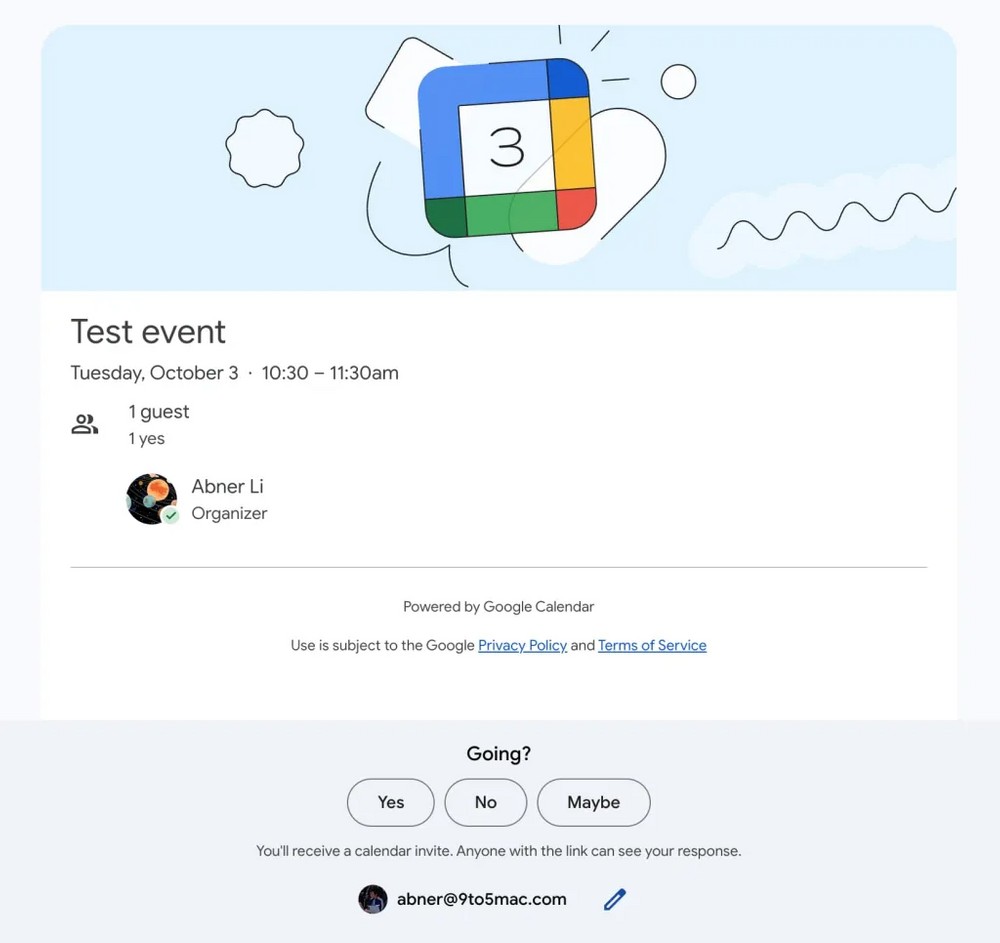The height and width of the screenshot is (943, 1000).
Task: Click the Google Calendar logo in banner
Action: pyautogui.click(x=507, y=148)
